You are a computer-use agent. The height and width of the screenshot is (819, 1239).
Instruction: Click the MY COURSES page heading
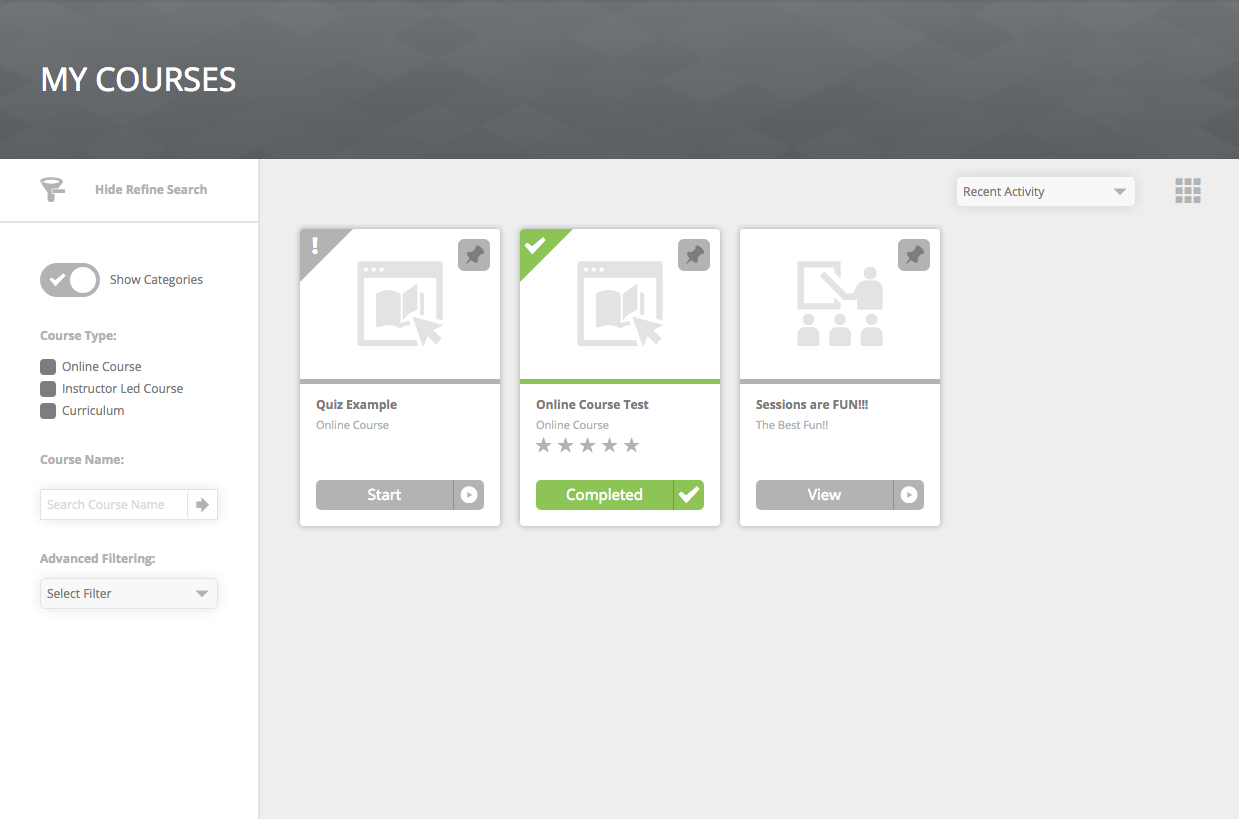click(x=139, y=80)
